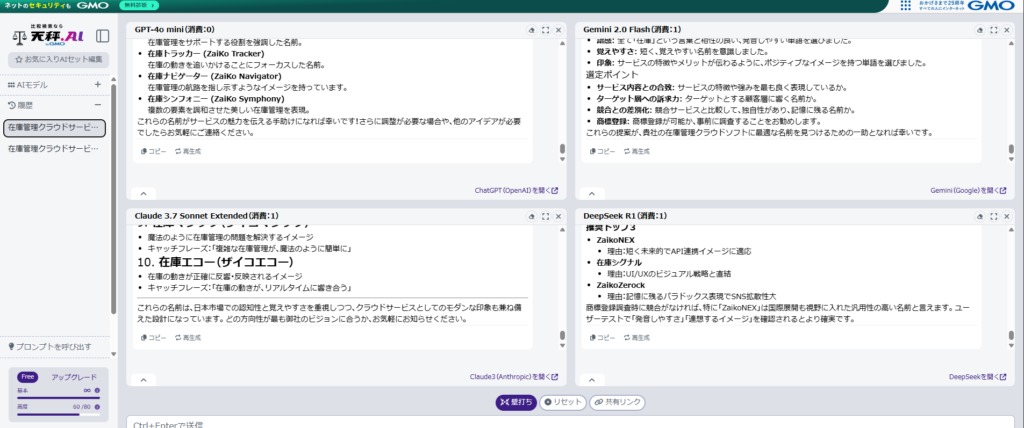
Task: Click the 壁打ち button
Action: (516, 403)
